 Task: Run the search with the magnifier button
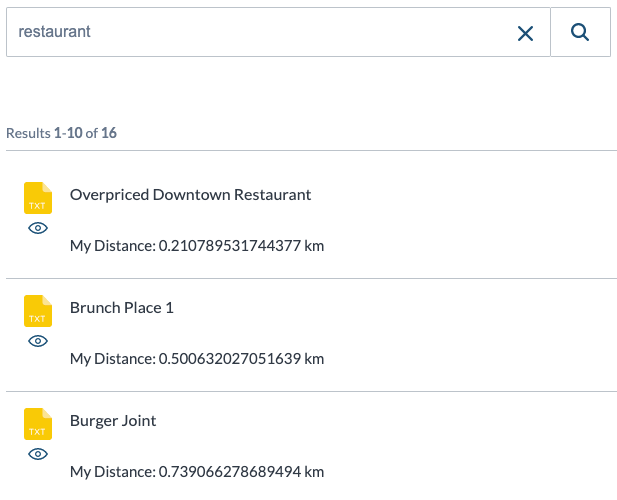[x=580, y=32]
